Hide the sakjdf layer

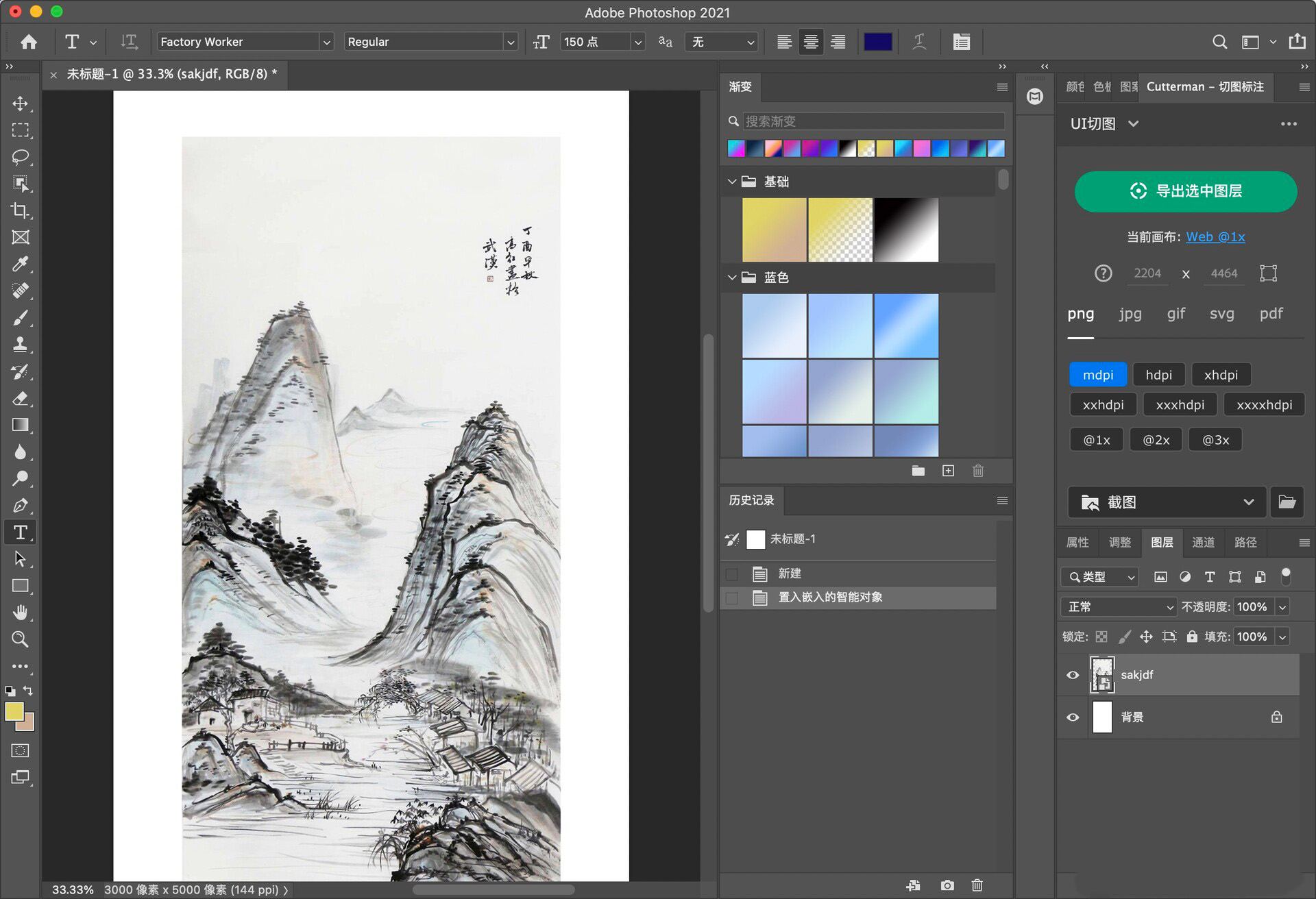click(1073, 675)
